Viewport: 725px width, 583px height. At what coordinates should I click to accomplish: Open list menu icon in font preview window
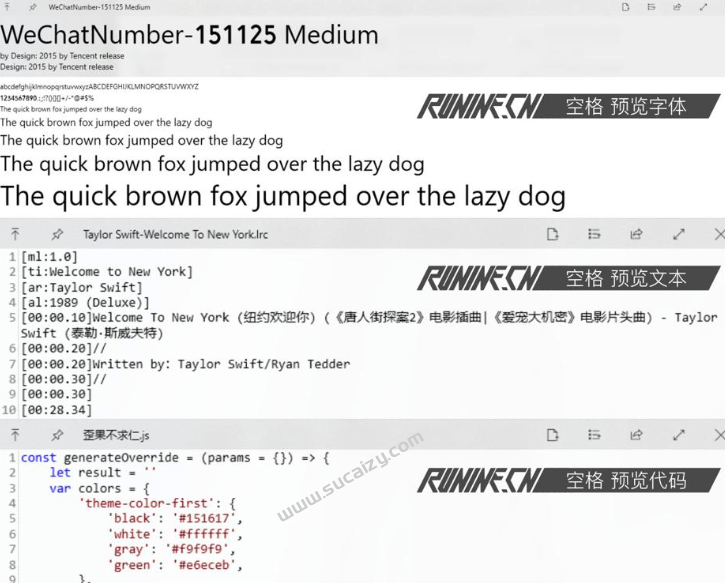coord(651,7)
